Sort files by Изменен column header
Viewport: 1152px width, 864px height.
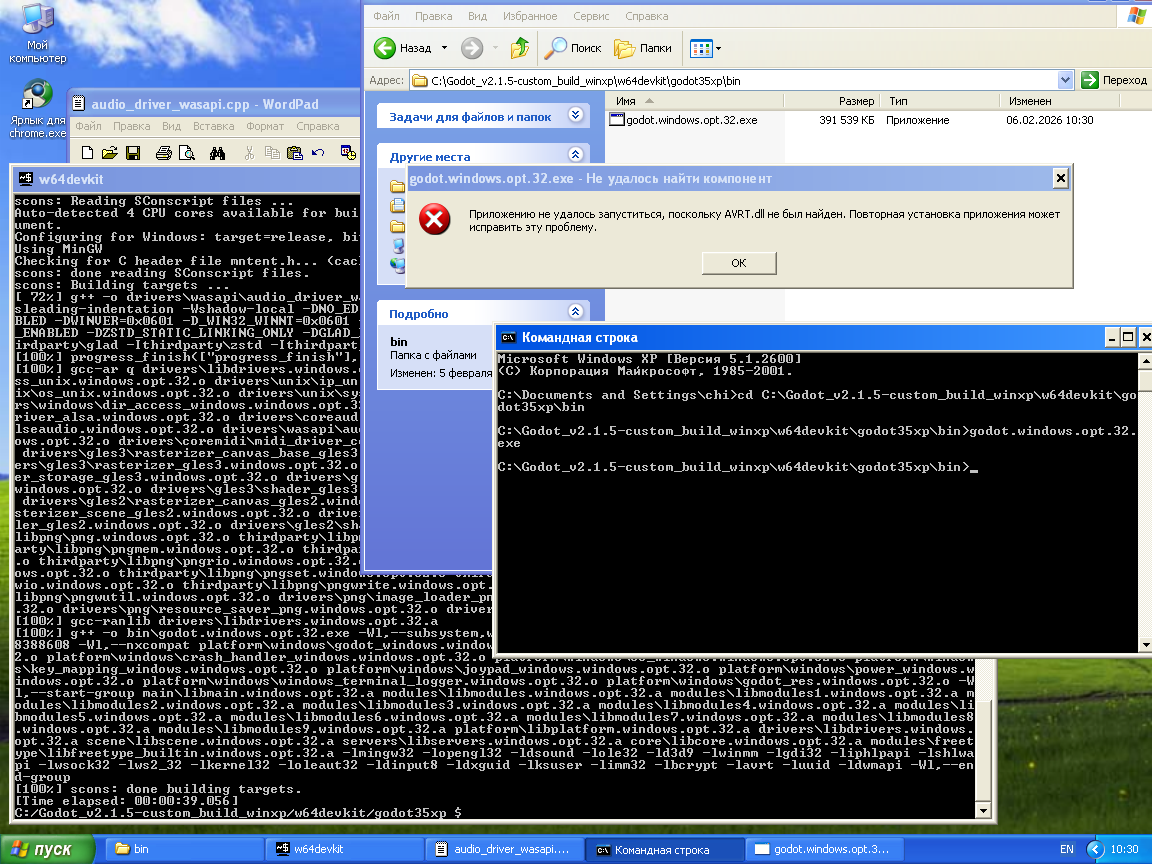(1059, 101)
